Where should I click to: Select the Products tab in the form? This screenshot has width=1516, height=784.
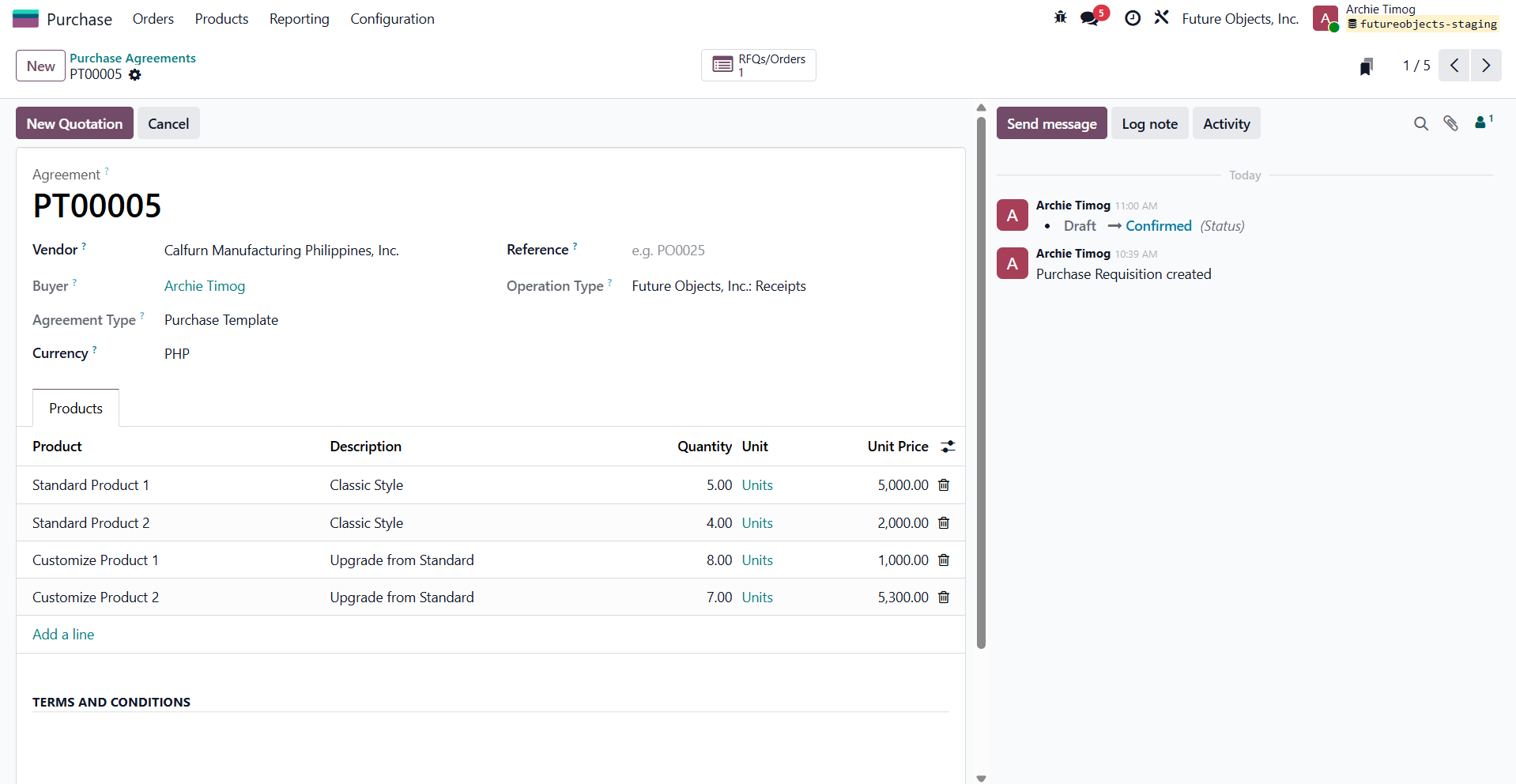[x=76, y=408]
